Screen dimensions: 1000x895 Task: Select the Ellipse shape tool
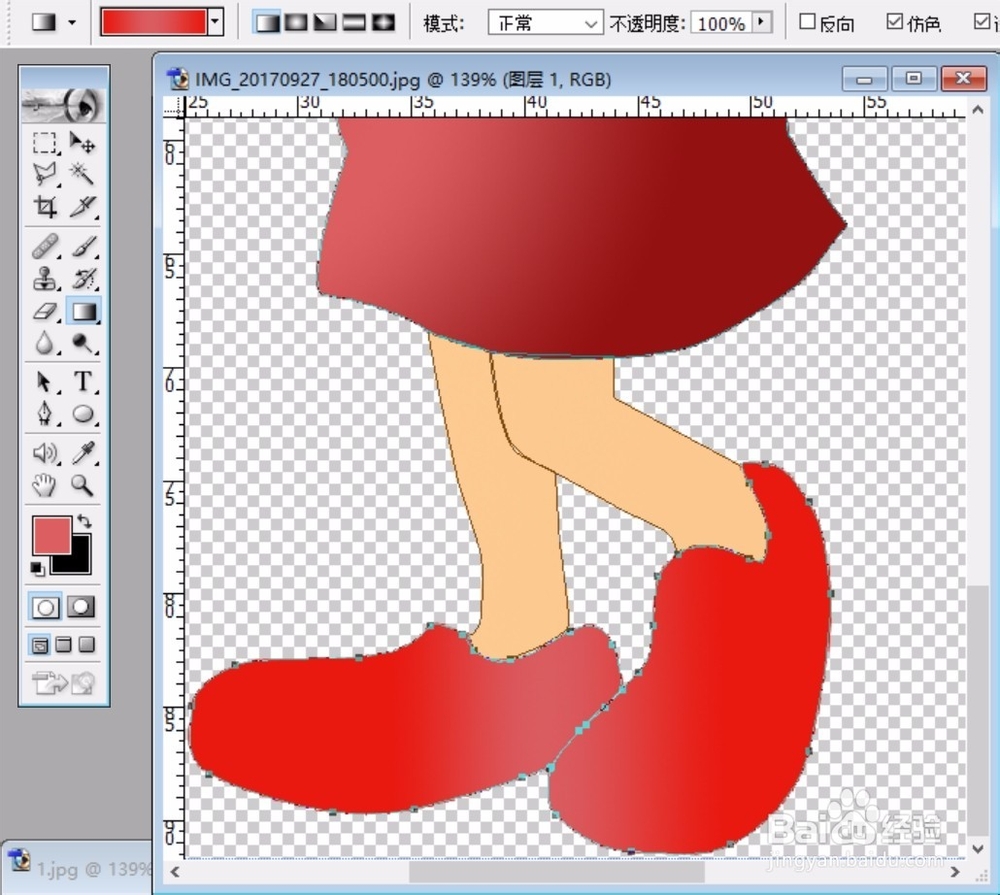[82, 414]
